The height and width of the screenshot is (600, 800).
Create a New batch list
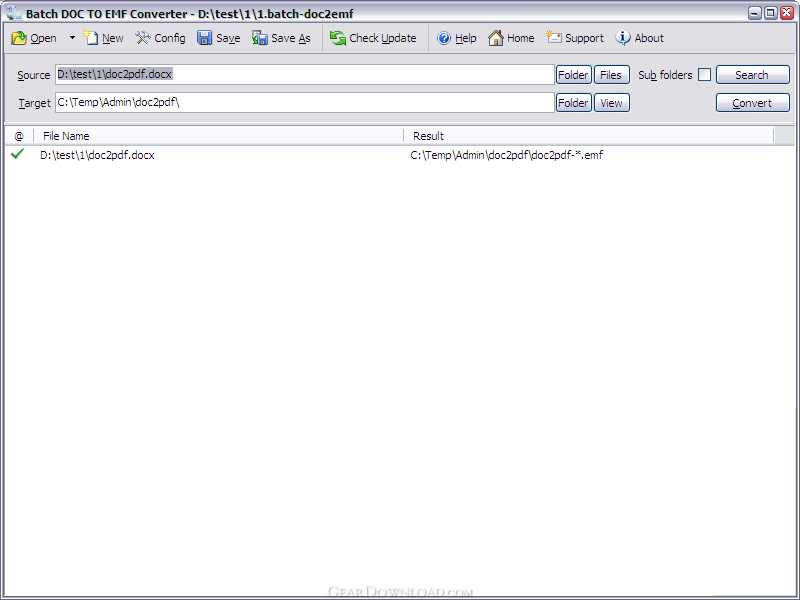104,38
